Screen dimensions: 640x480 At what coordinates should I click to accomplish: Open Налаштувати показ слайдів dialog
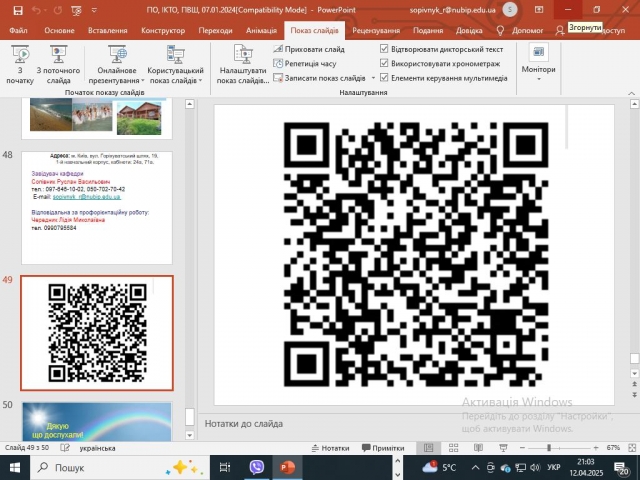[x=243, y=64]
